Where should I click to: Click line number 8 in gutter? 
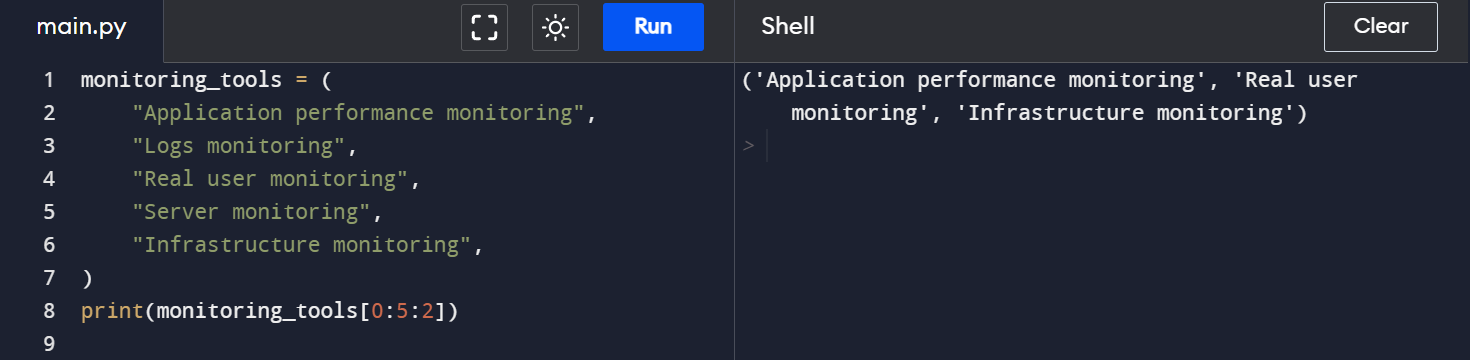tap(48, 311)
